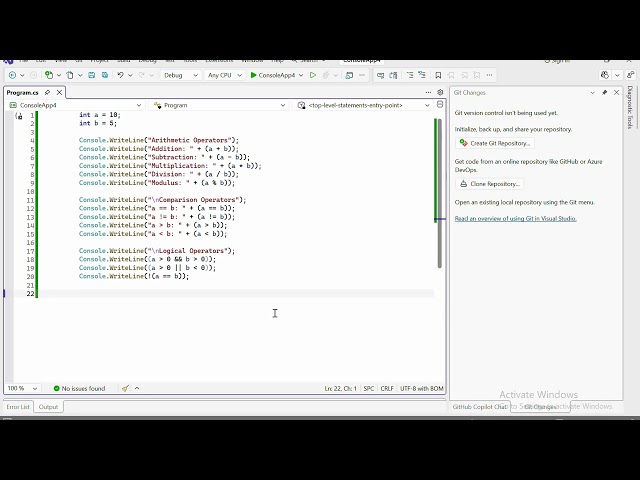Undo the last edit
The height and width of the screenshot is (480, 640).
point(120,75)
